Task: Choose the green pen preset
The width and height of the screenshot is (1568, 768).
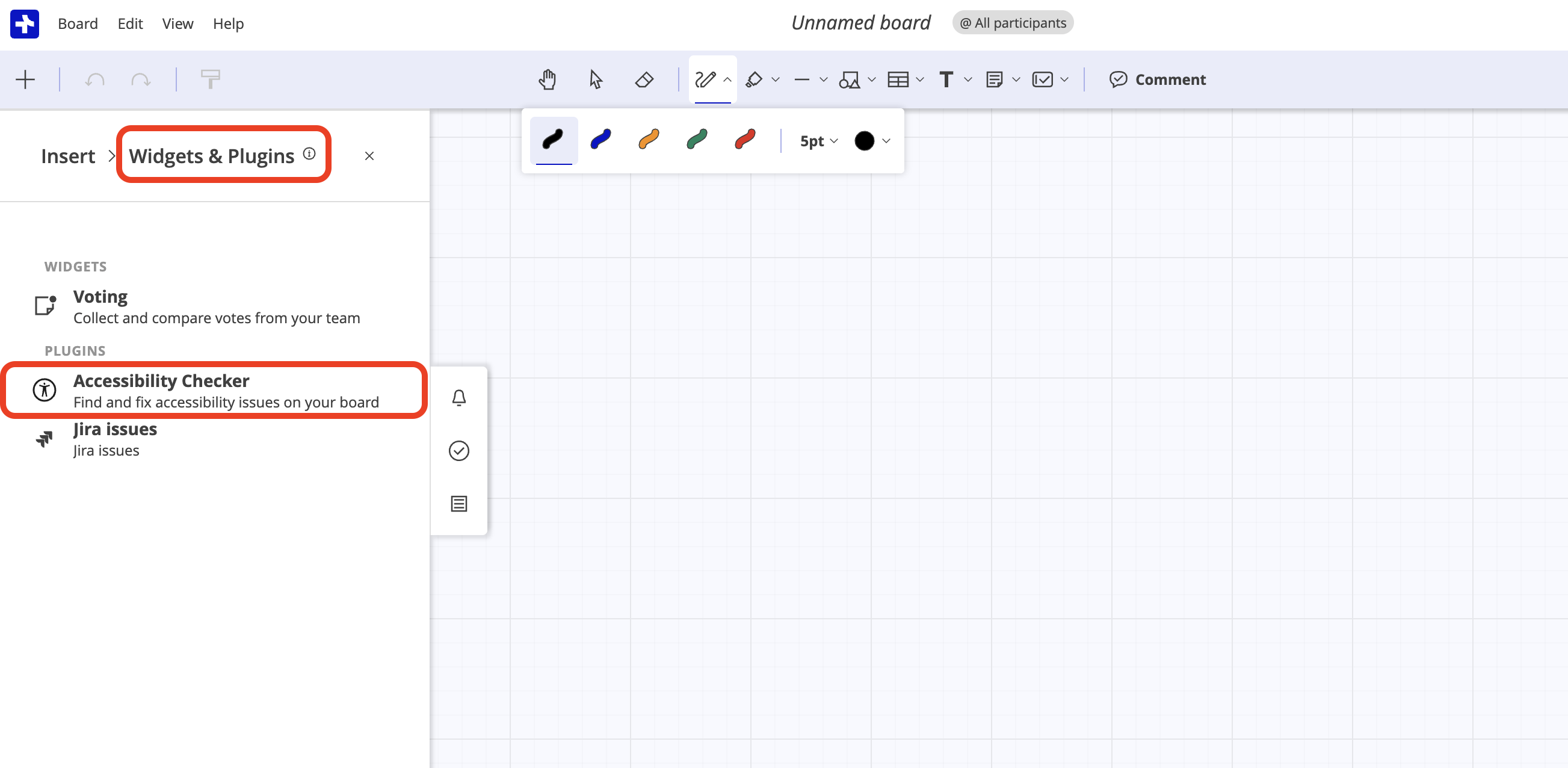Action: coord(697,140)
